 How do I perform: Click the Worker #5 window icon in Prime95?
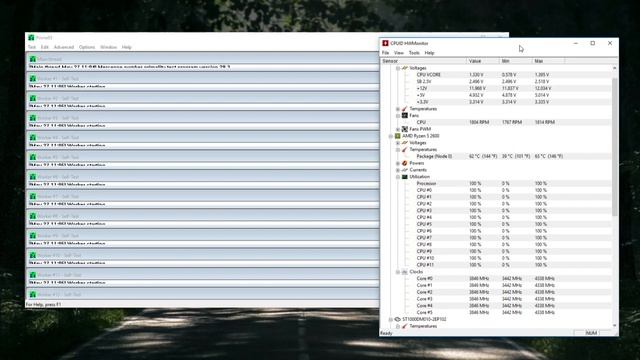click(x=33, y=157)
